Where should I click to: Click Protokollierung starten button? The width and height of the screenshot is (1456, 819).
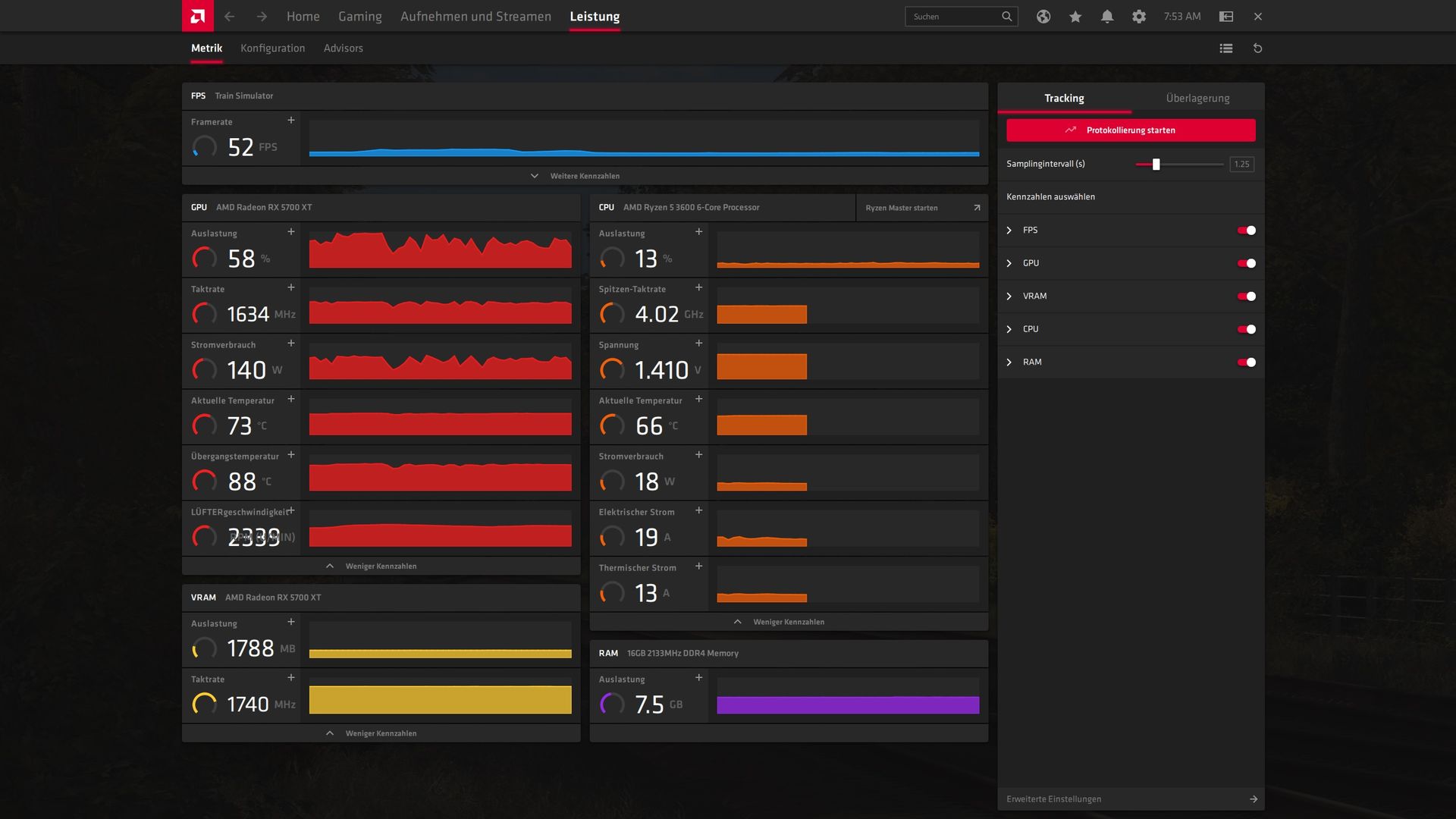point(1131,130)
